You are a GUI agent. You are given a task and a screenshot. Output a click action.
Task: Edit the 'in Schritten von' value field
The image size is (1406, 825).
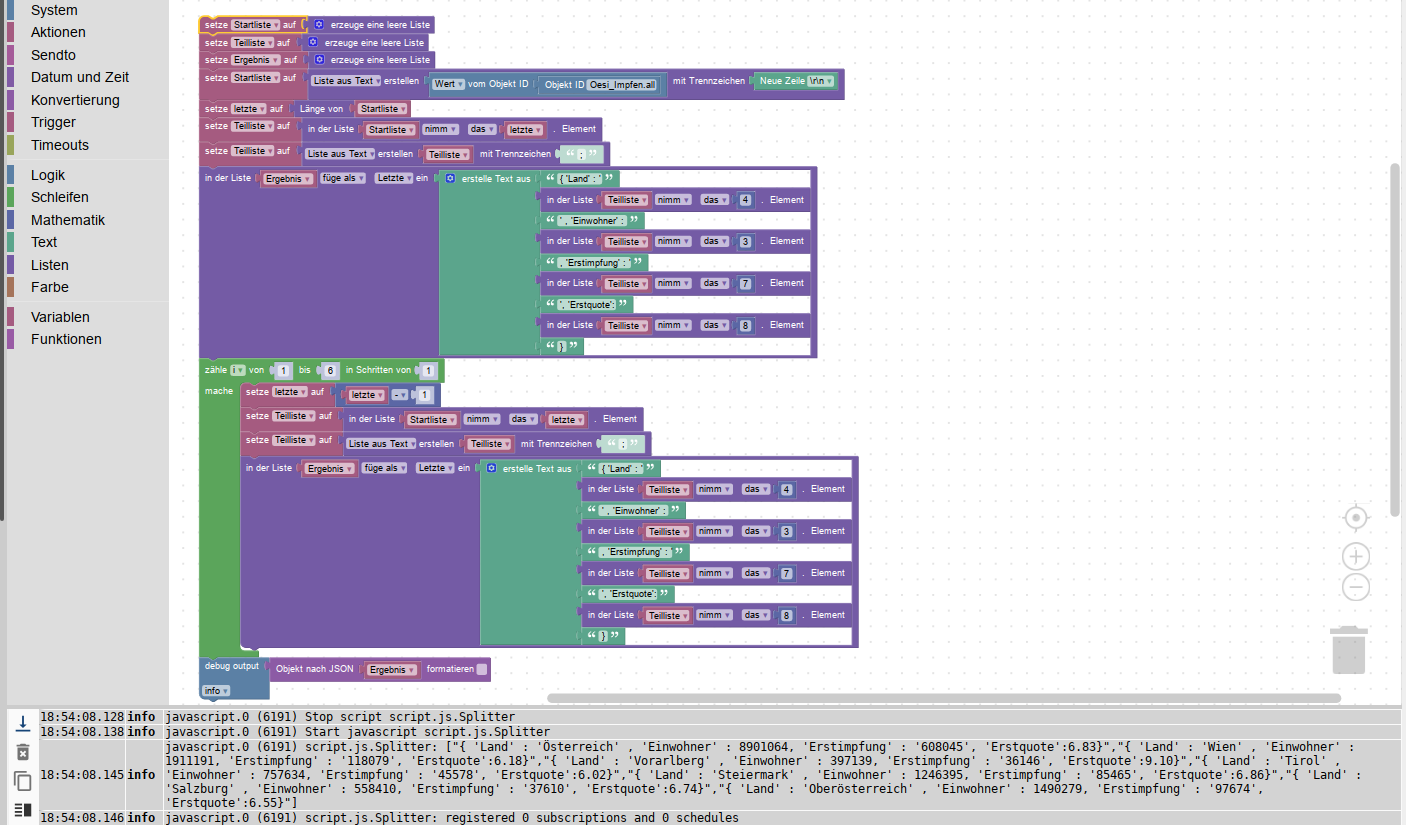[428, 370]
